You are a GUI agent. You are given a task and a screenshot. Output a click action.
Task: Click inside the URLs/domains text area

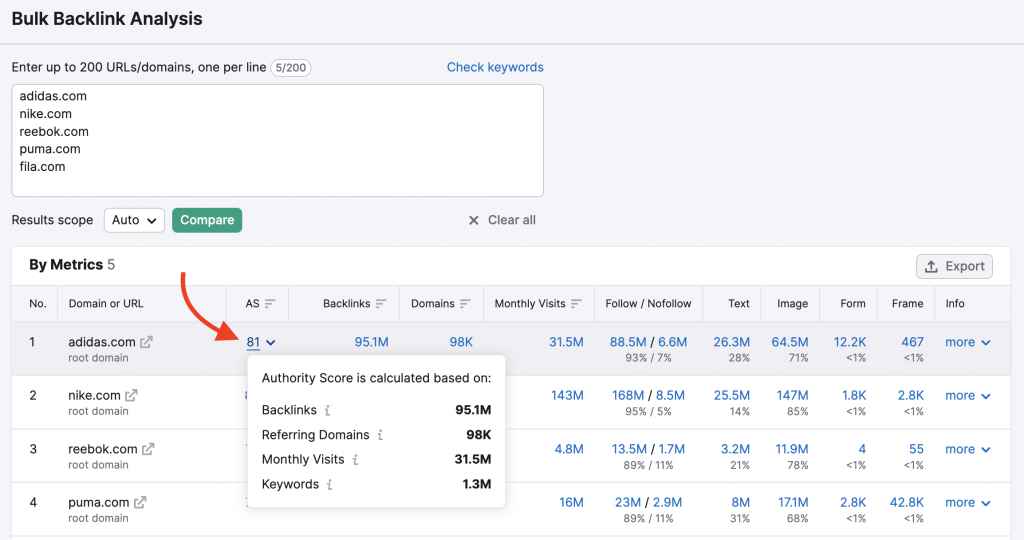coord(278,140)
